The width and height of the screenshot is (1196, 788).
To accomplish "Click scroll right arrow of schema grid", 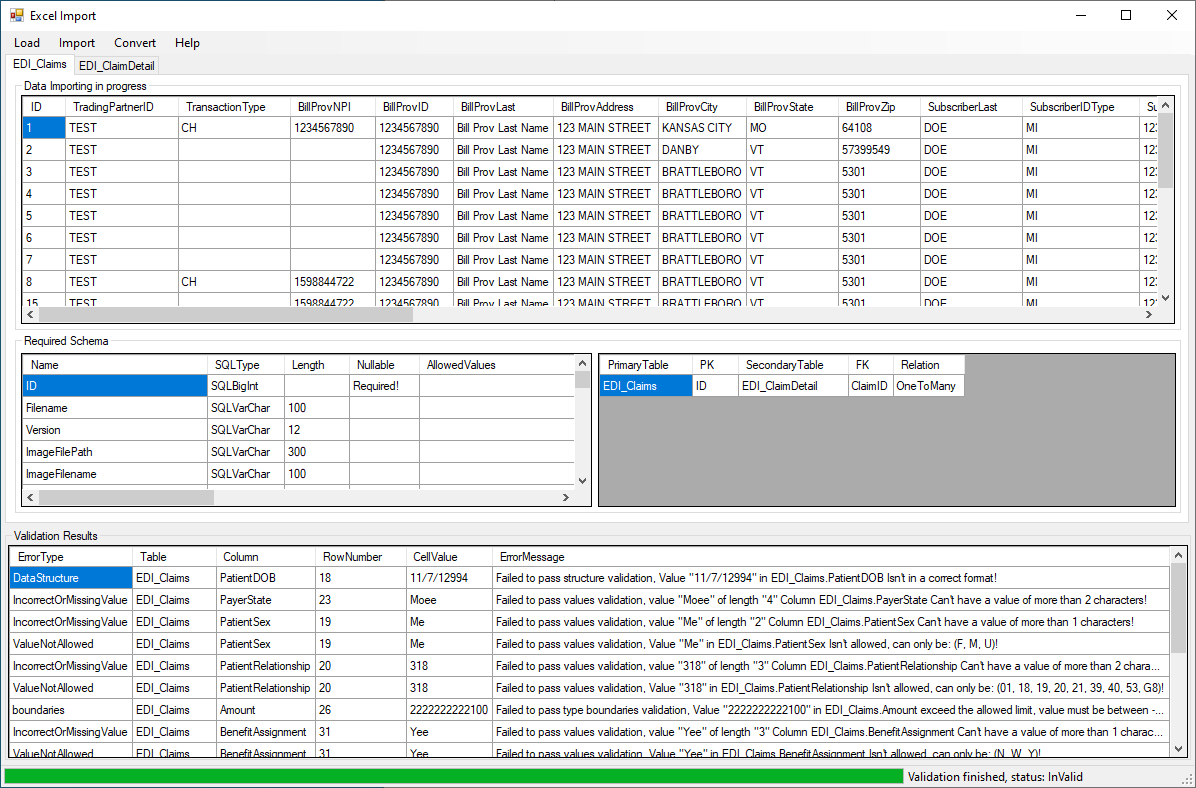I will tap(565, 497).
